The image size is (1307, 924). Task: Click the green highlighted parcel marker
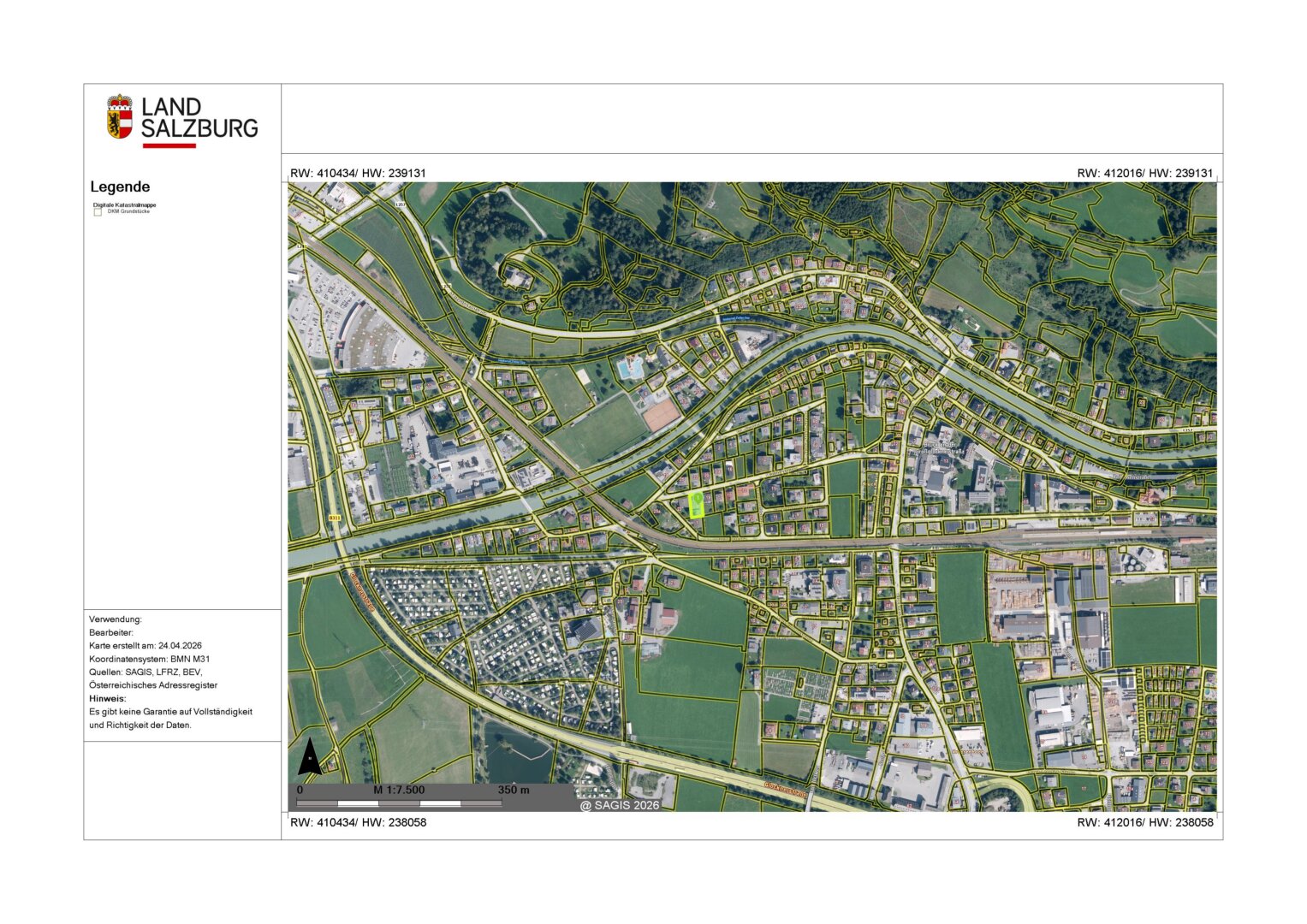[697, 505]
